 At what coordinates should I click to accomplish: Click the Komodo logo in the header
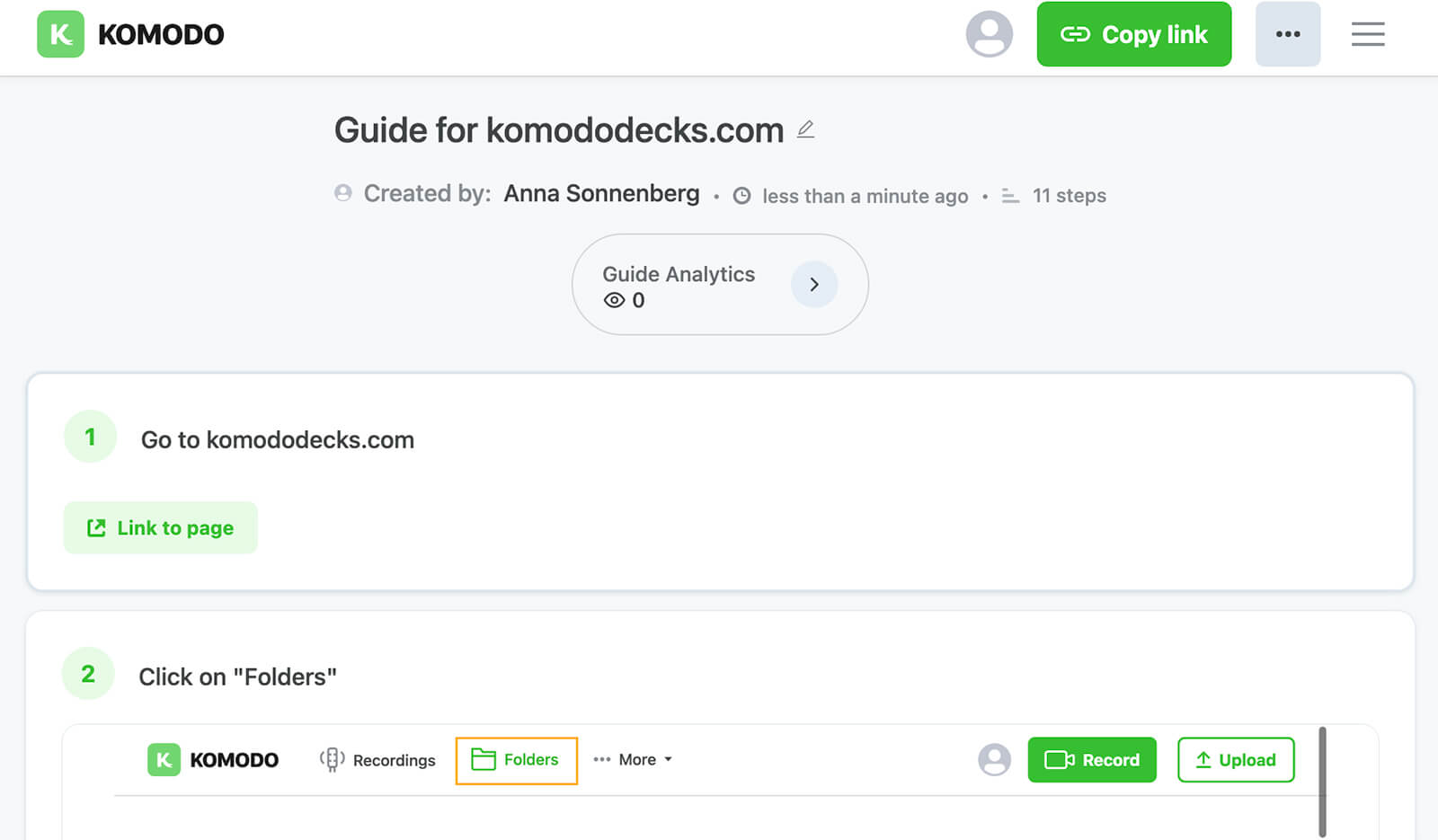pos(130,34)
